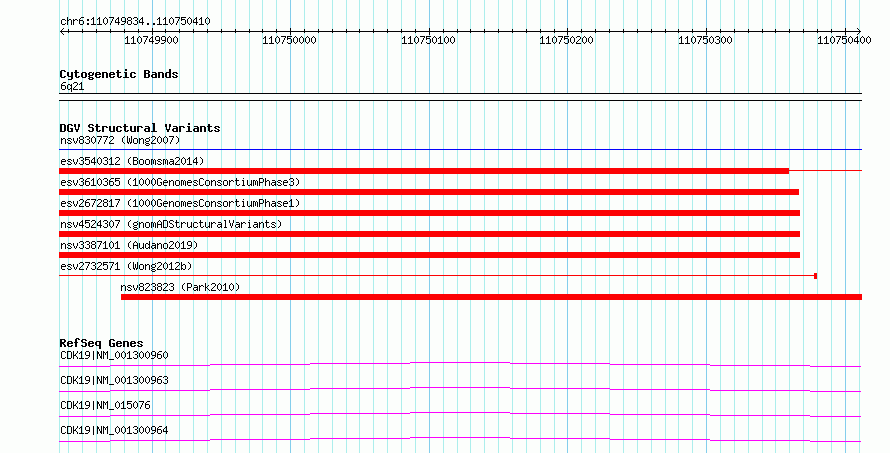The height and width of the screenshot is (453, 890).
Task: Click ruler tick label 110750400
Action: 844,40
